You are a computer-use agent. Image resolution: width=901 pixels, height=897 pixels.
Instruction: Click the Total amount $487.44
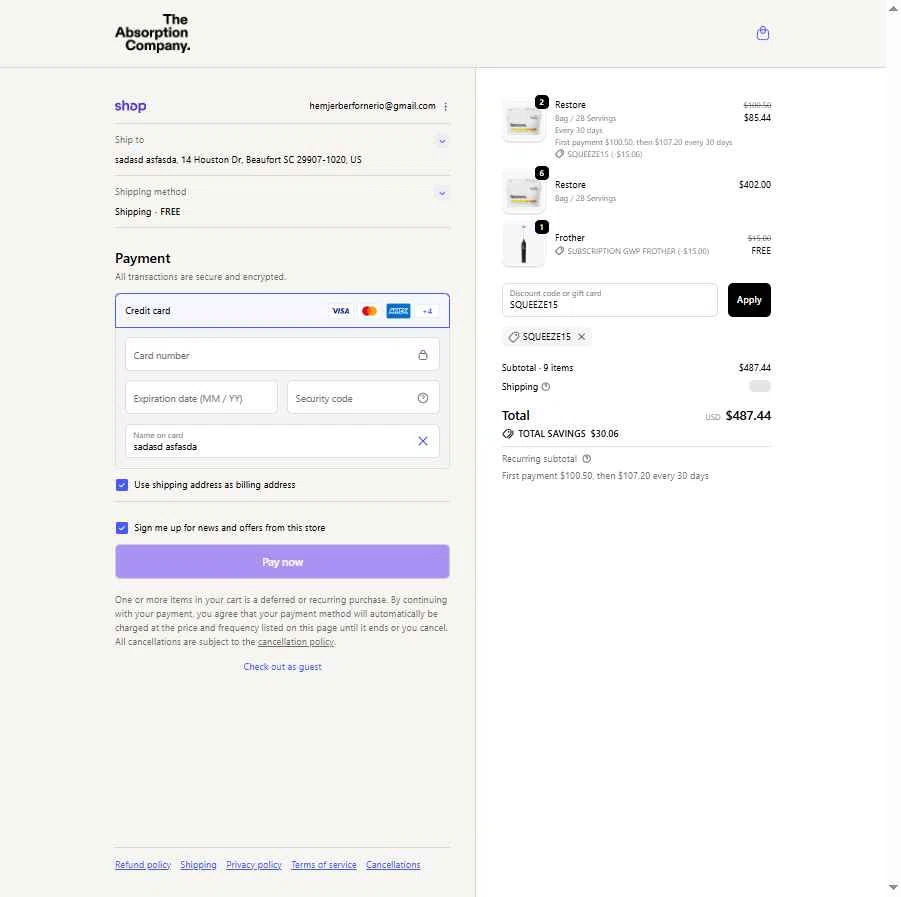(748, 415)
